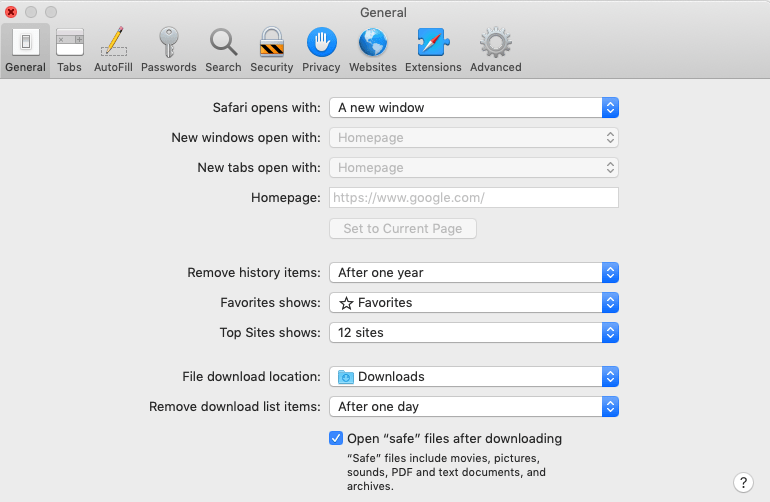
Task: Click the File download location: label
Action: click(251, 377)
